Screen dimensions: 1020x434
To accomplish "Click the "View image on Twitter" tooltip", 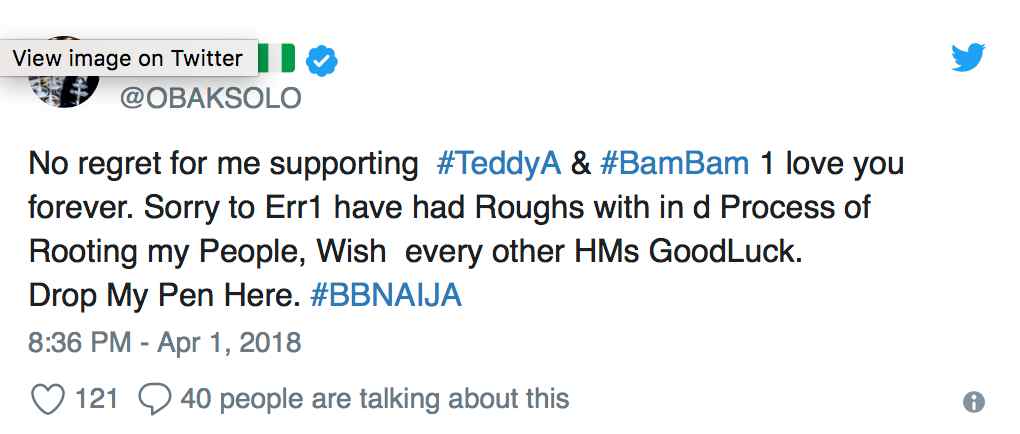I will click(x=128, y=58).
